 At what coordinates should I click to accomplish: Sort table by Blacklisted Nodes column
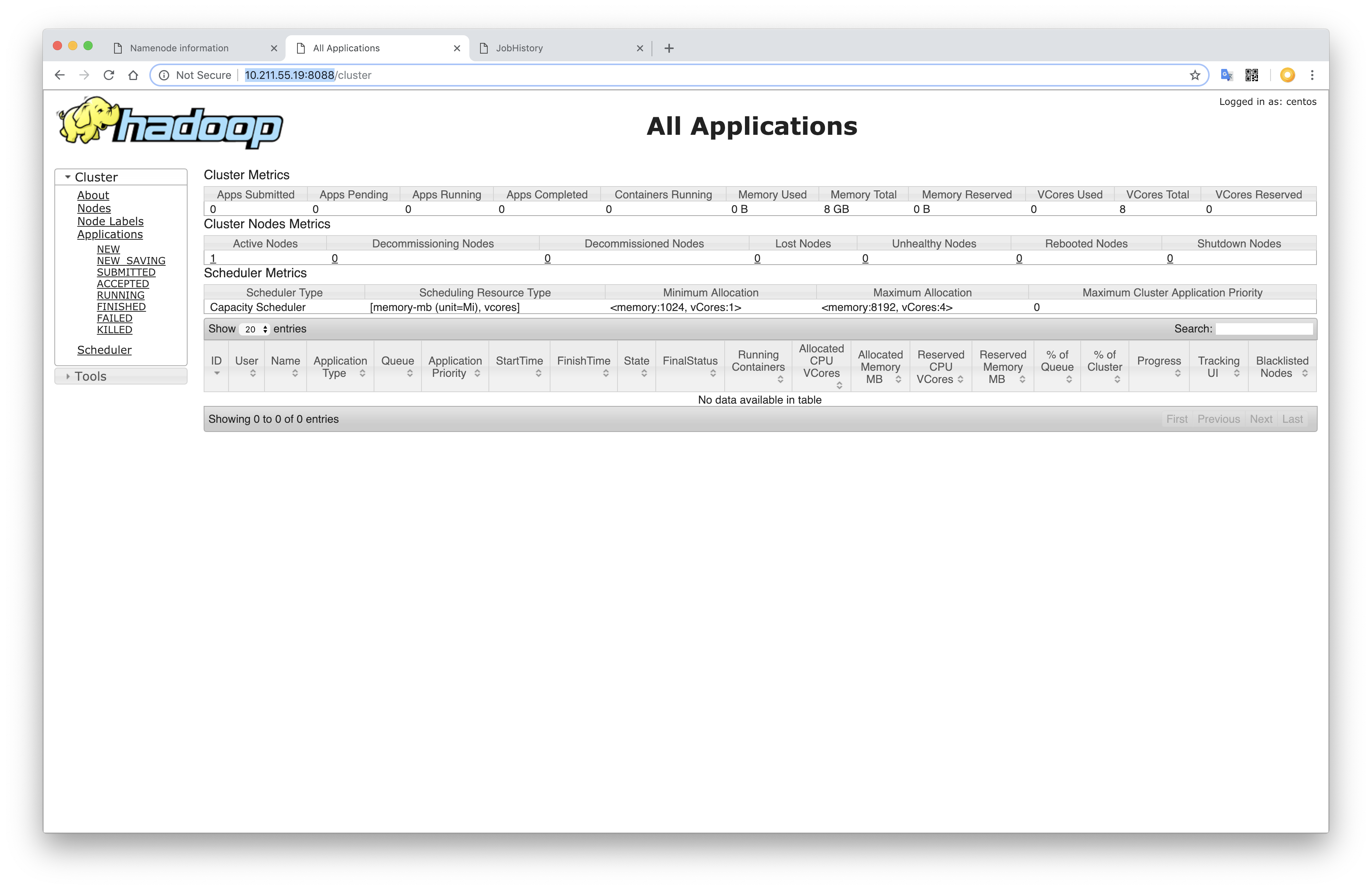1282,366
